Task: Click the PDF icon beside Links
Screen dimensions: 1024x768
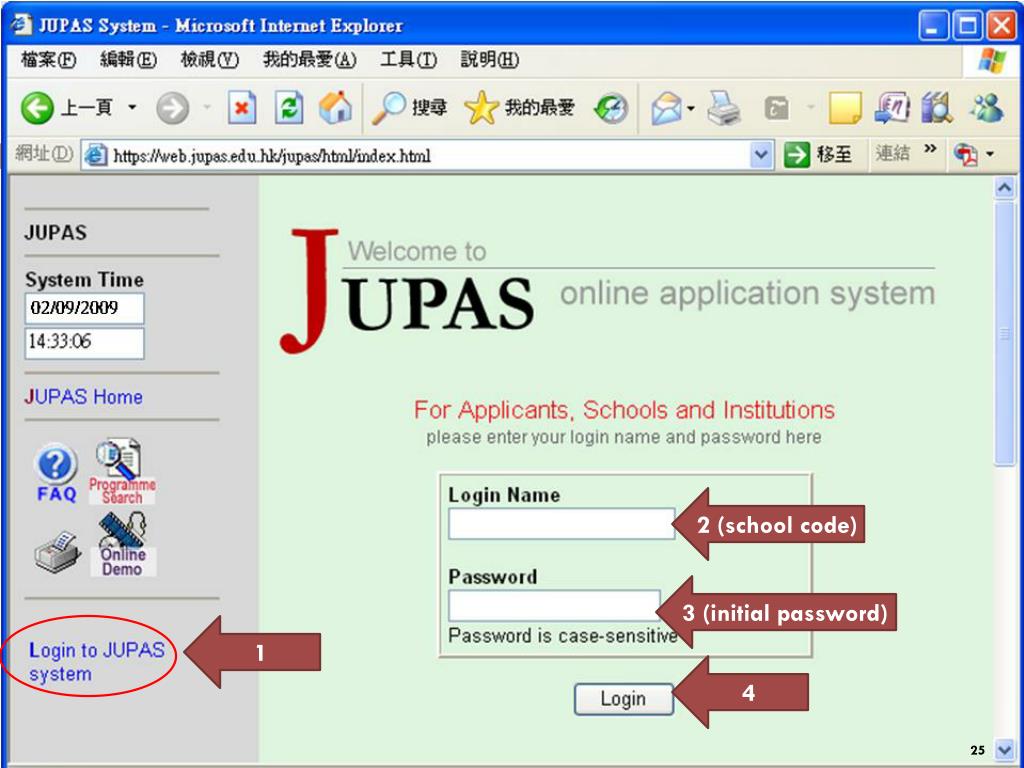Action: [x=965, y=155]
